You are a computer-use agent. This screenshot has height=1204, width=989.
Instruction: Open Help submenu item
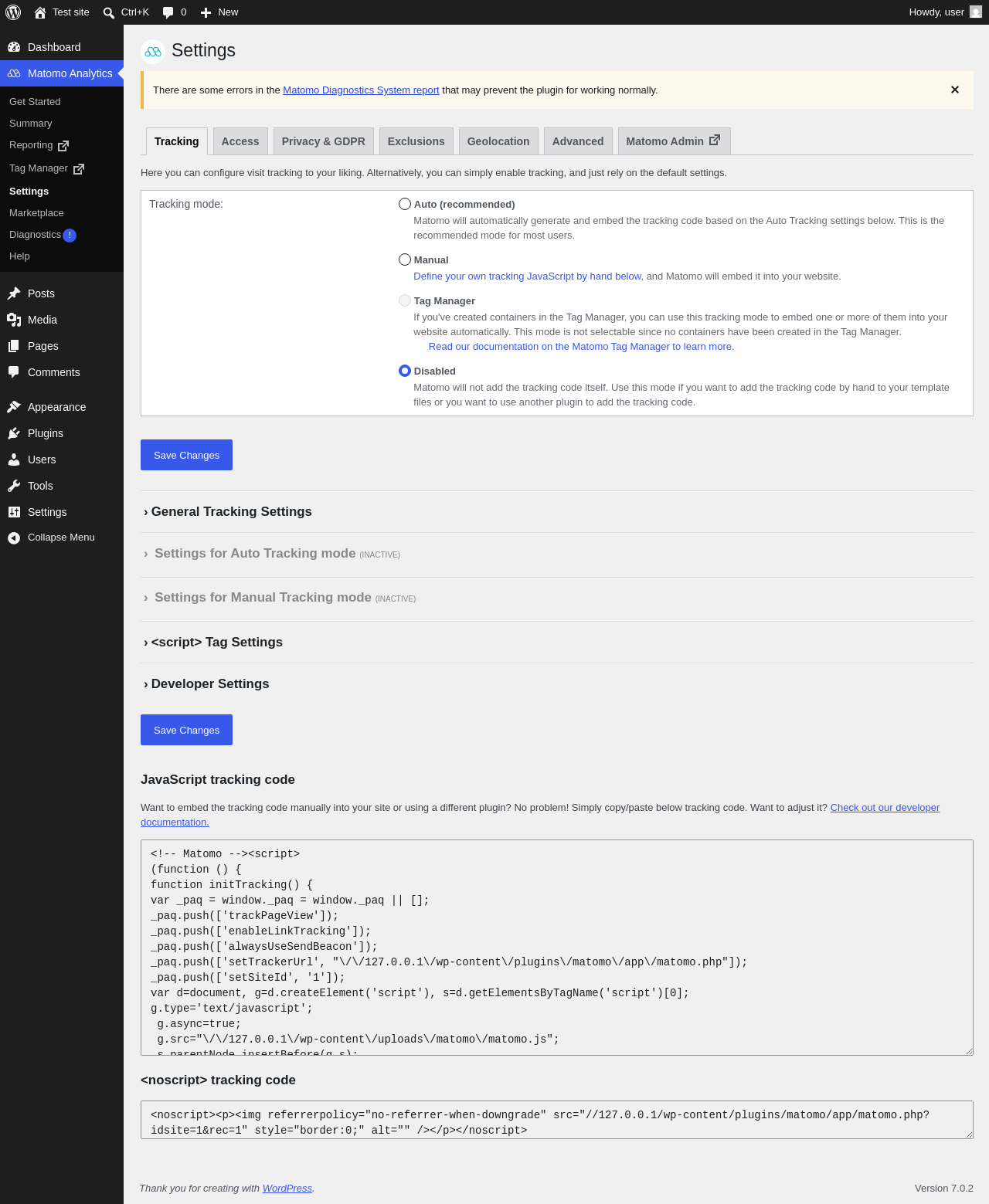(19, 256)
